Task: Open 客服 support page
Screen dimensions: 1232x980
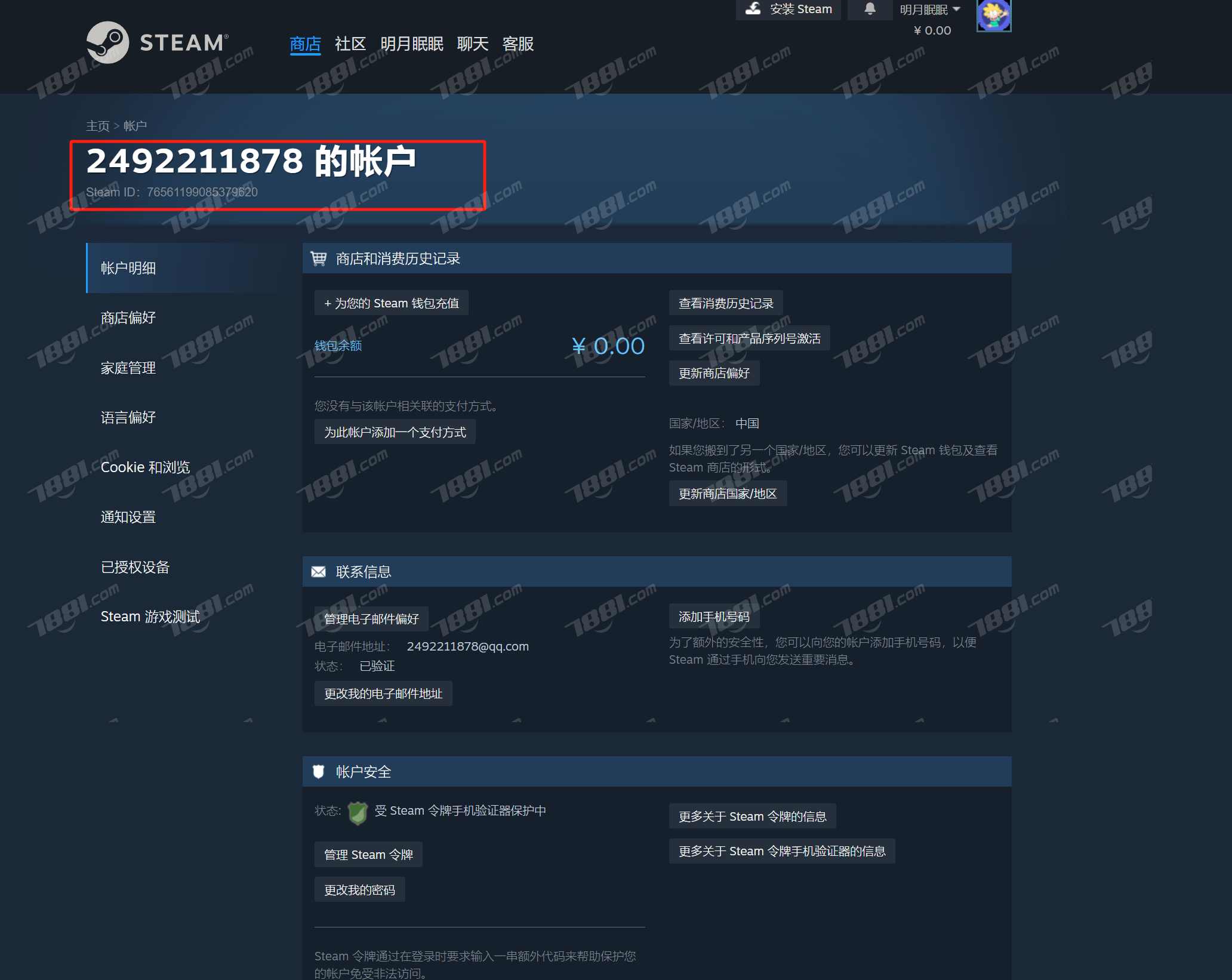Action: [x=518, y=44]
